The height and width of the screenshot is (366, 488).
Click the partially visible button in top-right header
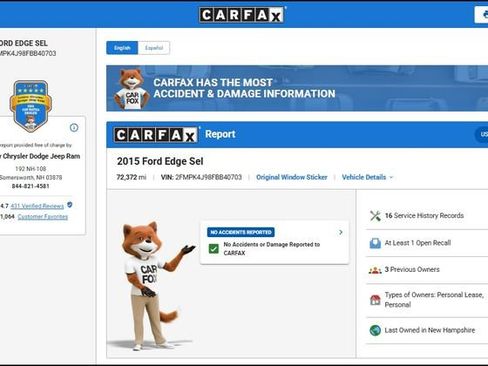[481, 15]
